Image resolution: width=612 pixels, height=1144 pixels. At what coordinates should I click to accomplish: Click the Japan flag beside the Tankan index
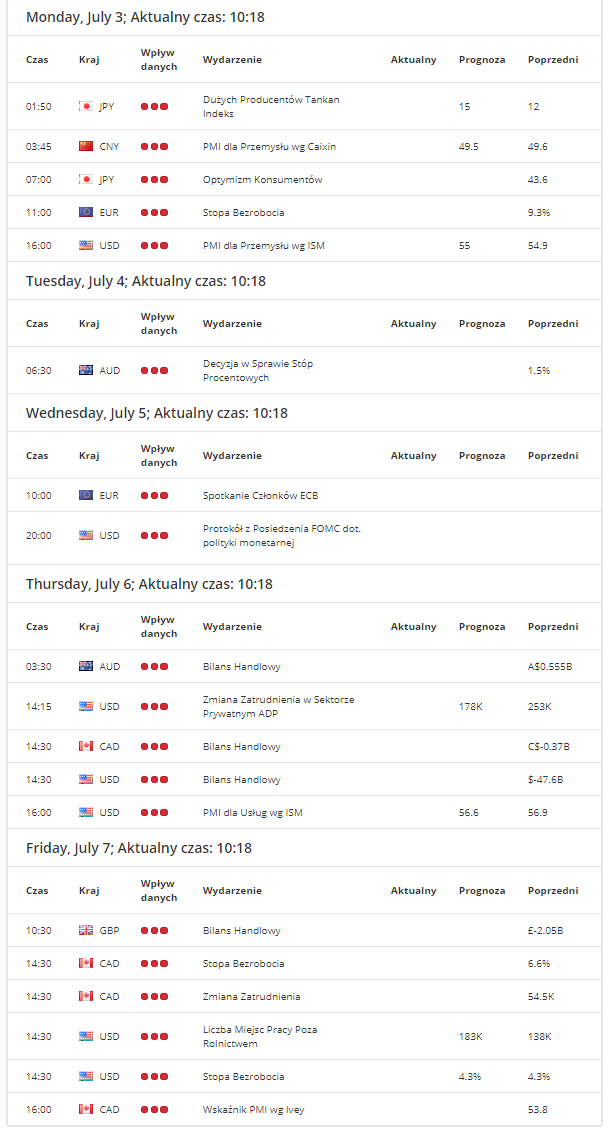86,107
